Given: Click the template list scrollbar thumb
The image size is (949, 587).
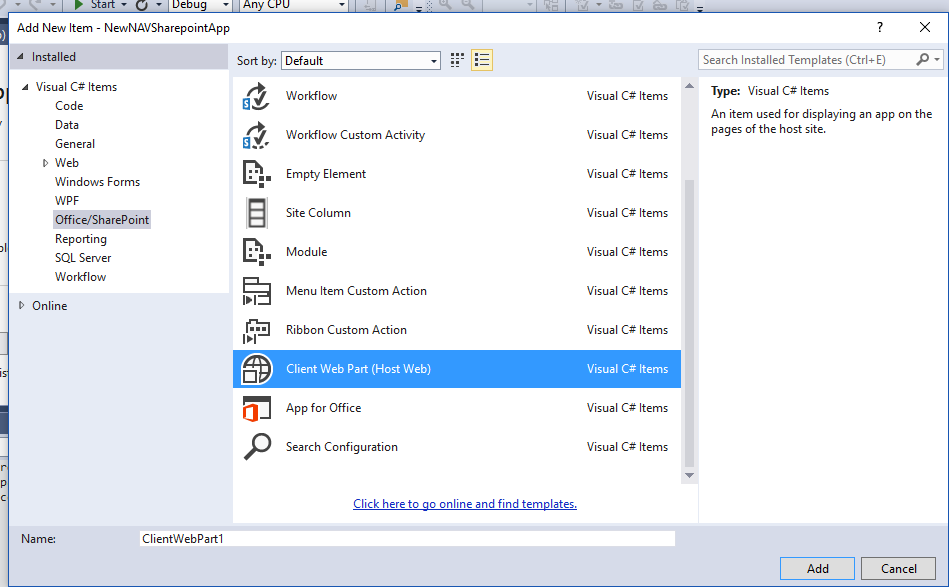Looking at the screenshot, I should click(x=689, y=324).
